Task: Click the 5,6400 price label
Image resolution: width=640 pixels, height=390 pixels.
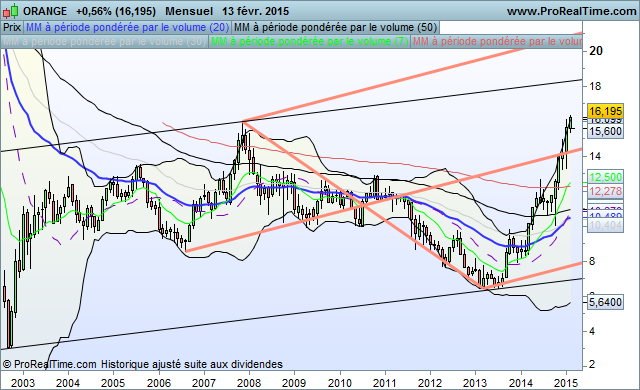Action: coord(605,302)
